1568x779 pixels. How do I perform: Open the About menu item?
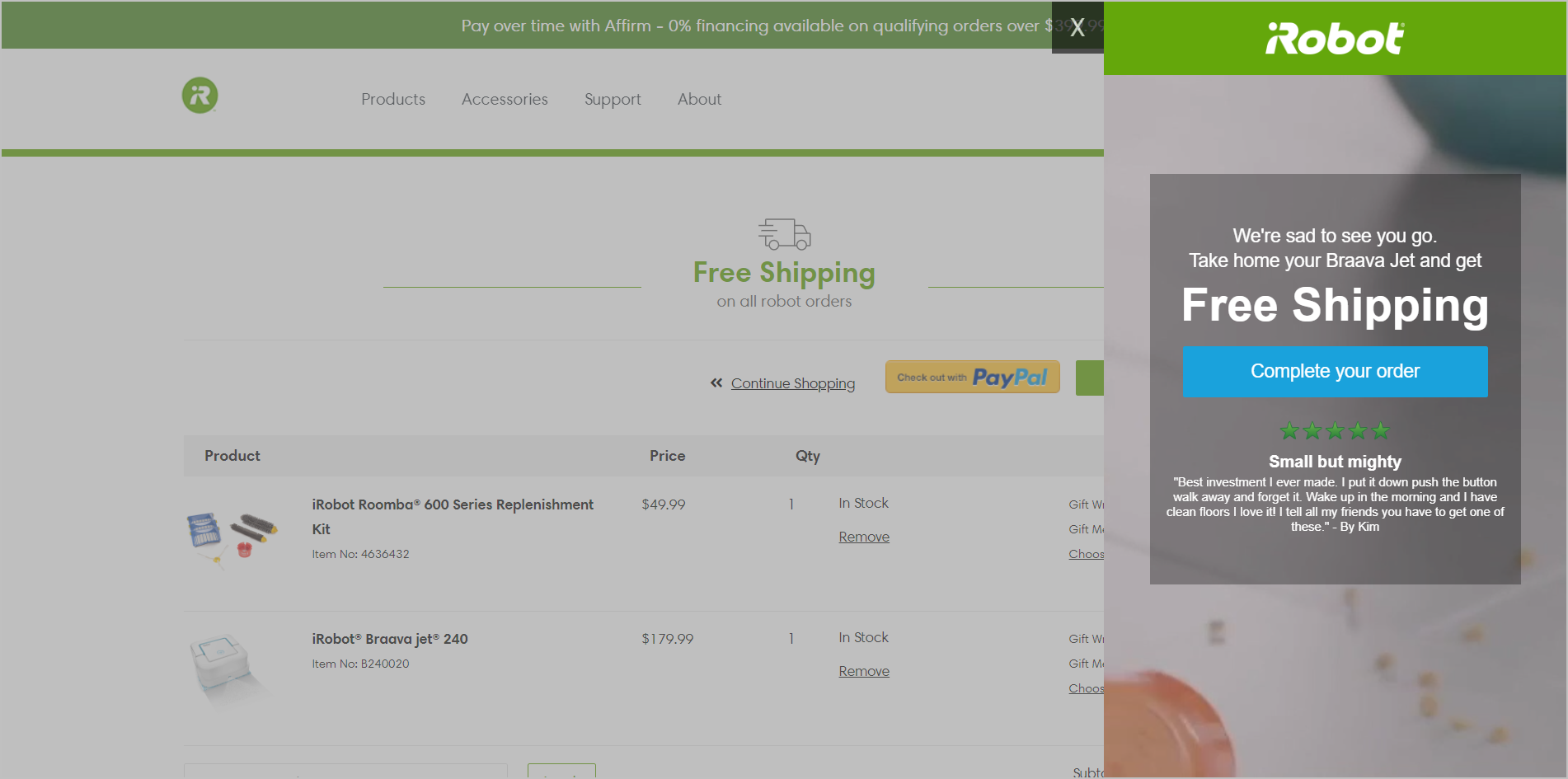699,99
